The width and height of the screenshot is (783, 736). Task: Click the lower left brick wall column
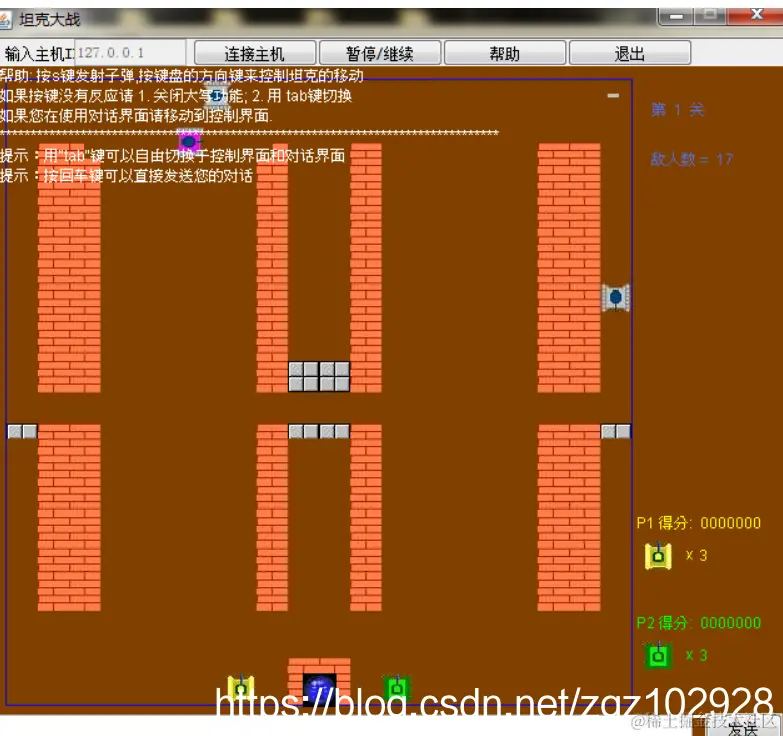(x=69, y=518)
